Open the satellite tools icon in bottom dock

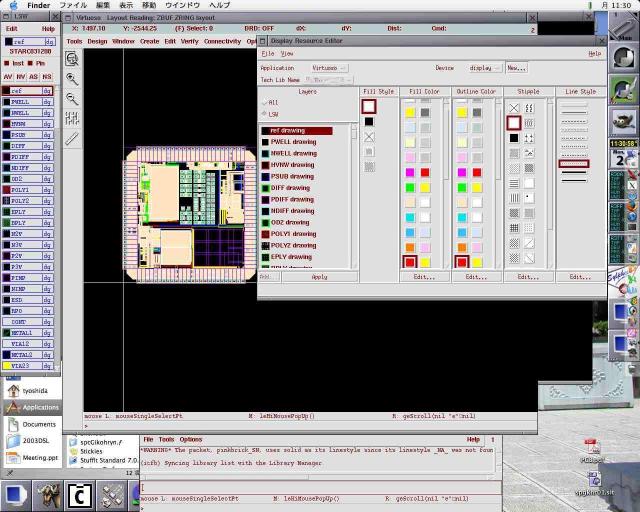[x=112, y=495]
